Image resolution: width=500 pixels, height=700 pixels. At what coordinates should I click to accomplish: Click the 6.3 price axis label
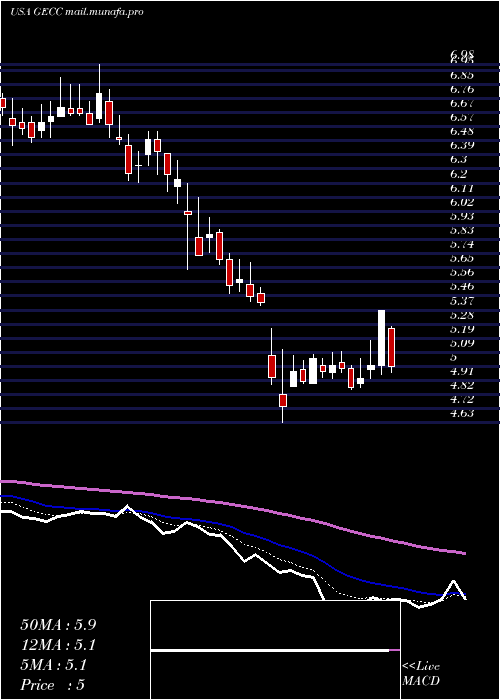click(458, 160)
